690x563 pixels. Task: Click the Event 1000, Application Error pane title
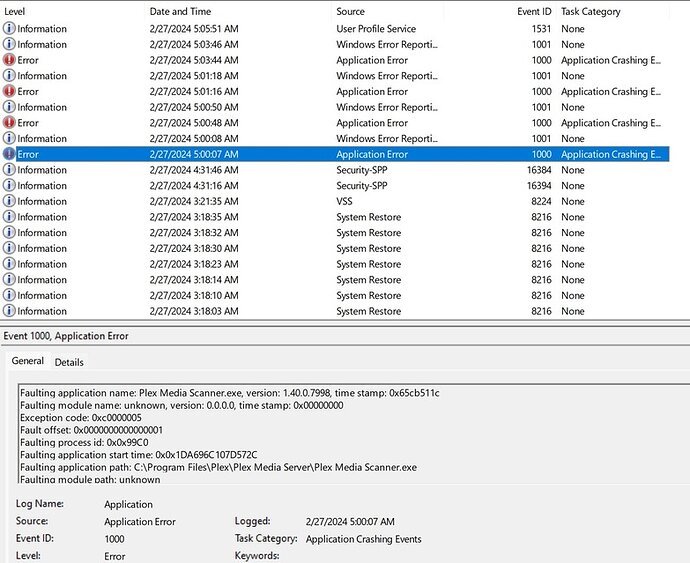[66, 336]
